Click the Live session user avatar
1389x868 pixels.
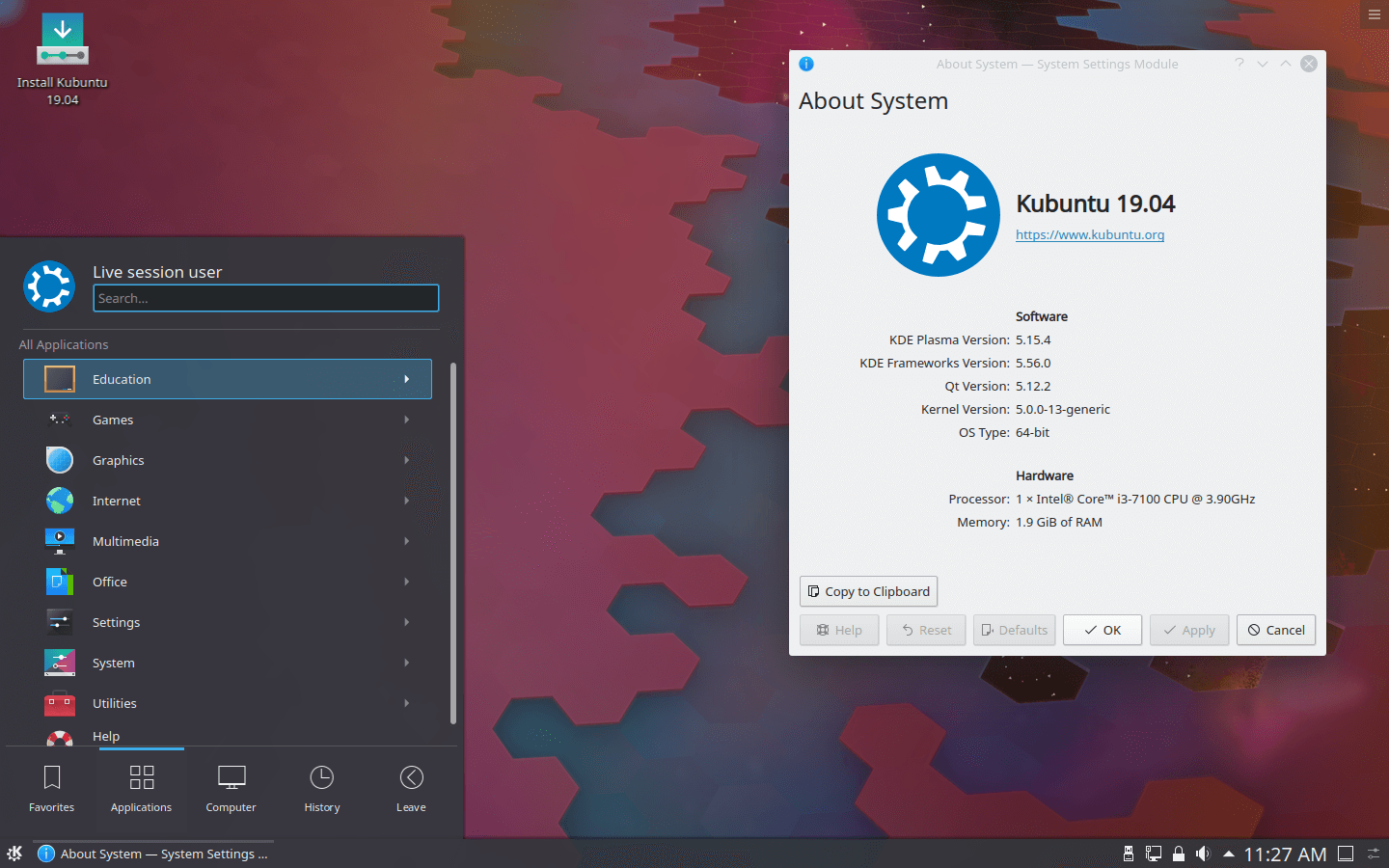pos(49,286)
